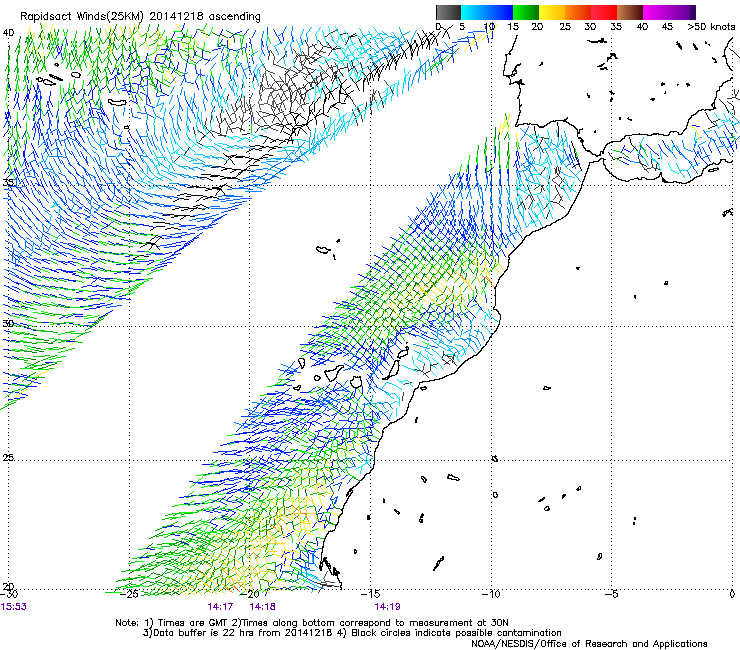Screen dimensions: 740x650
Task: Click the '25' label on the color legend
Action: pyautogui.click(x=565, y=27)
